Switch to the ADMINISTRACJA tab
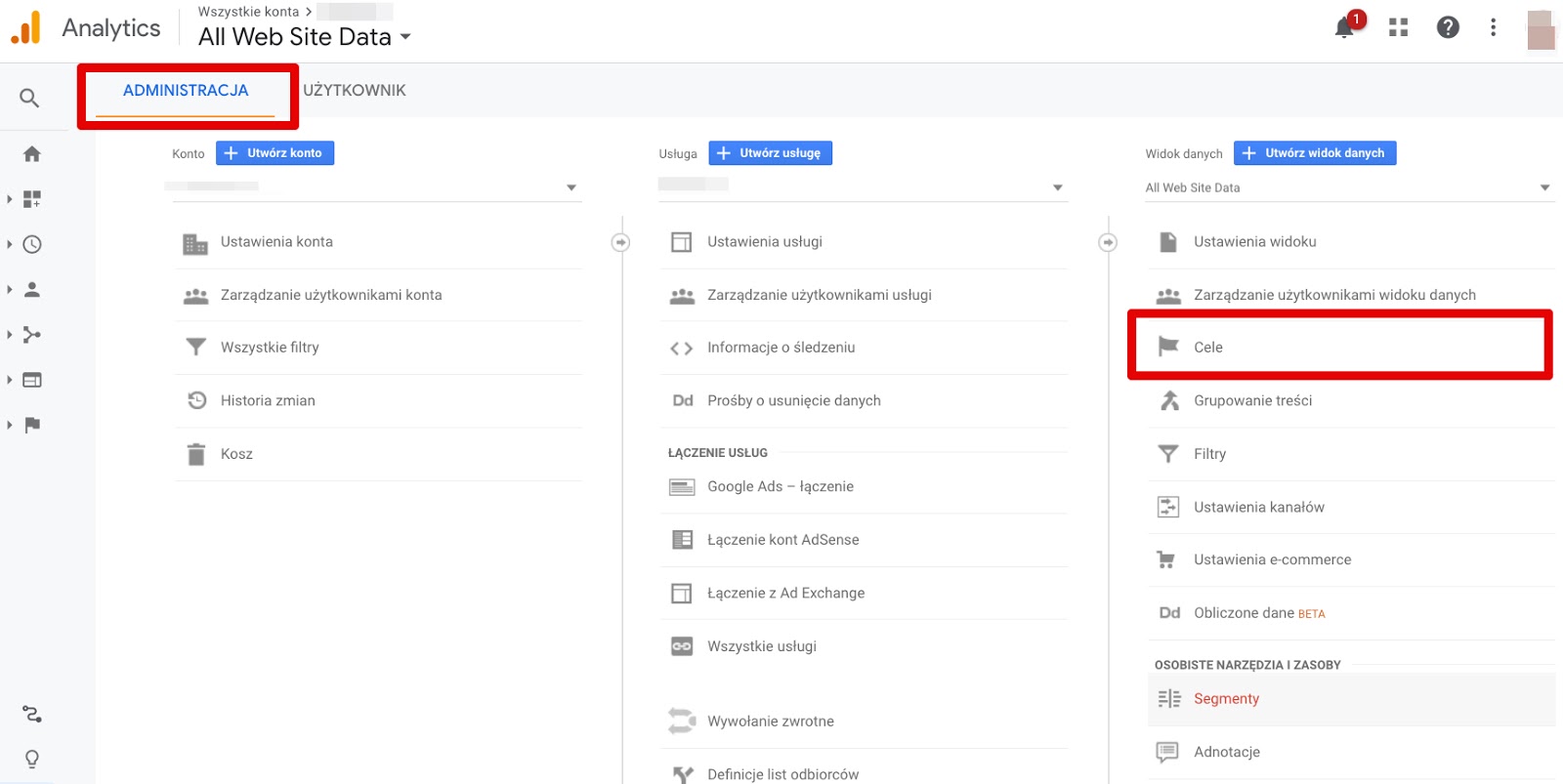Screen dimensions: 1563x784 186,91
